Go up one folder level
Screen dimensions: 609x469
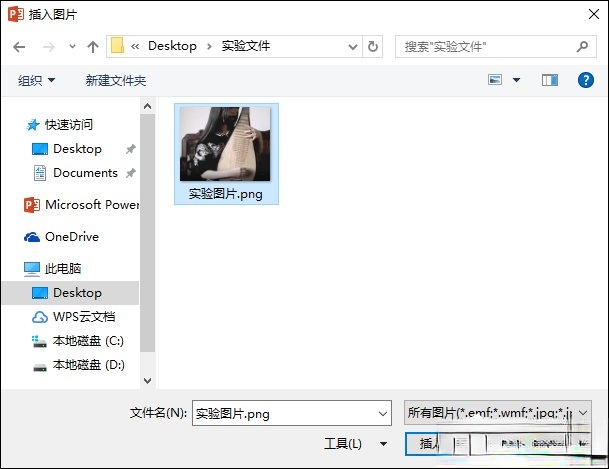tap(93, 47)
